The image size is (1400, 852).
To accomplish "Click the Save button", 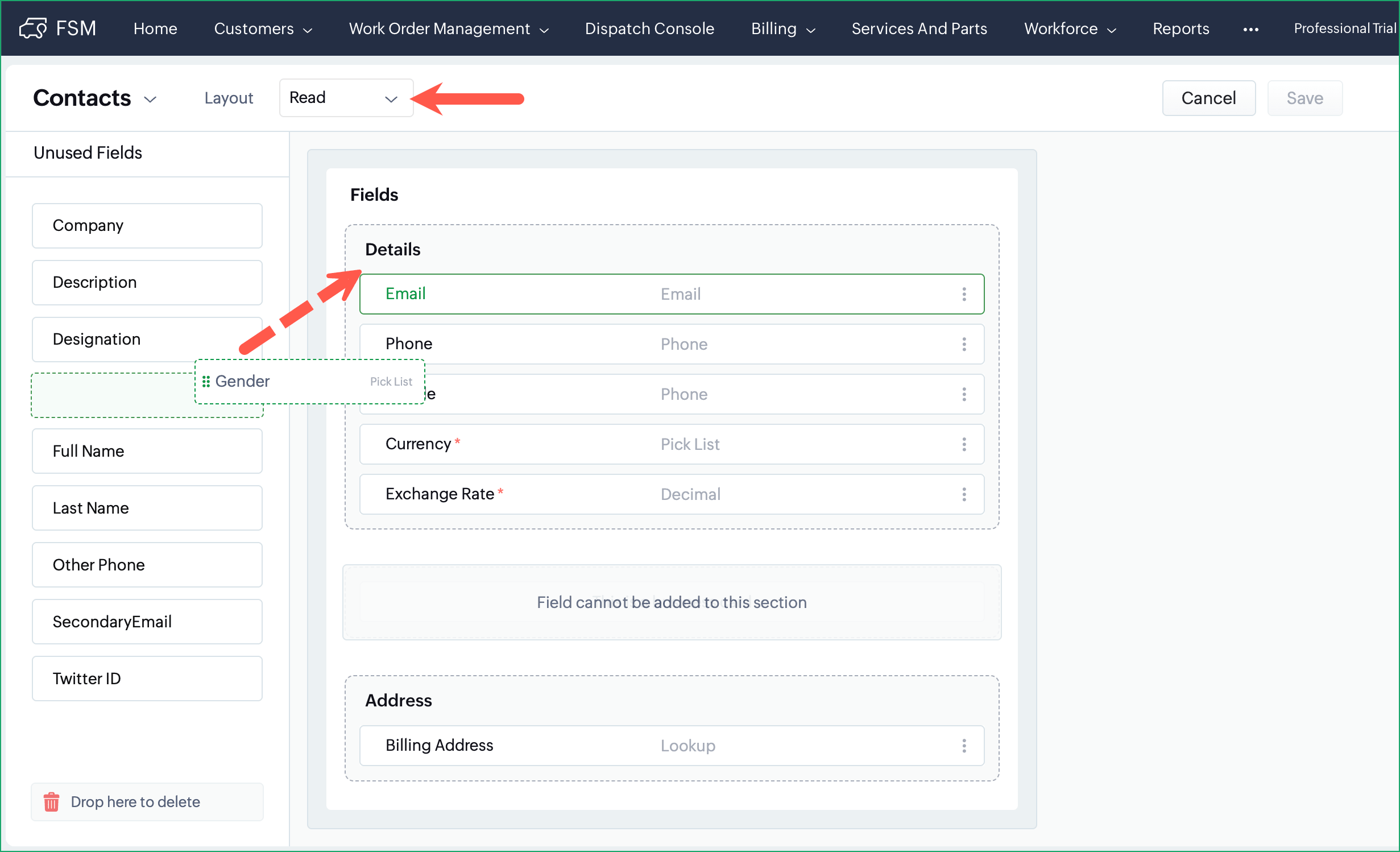I will pos(1304,98).
